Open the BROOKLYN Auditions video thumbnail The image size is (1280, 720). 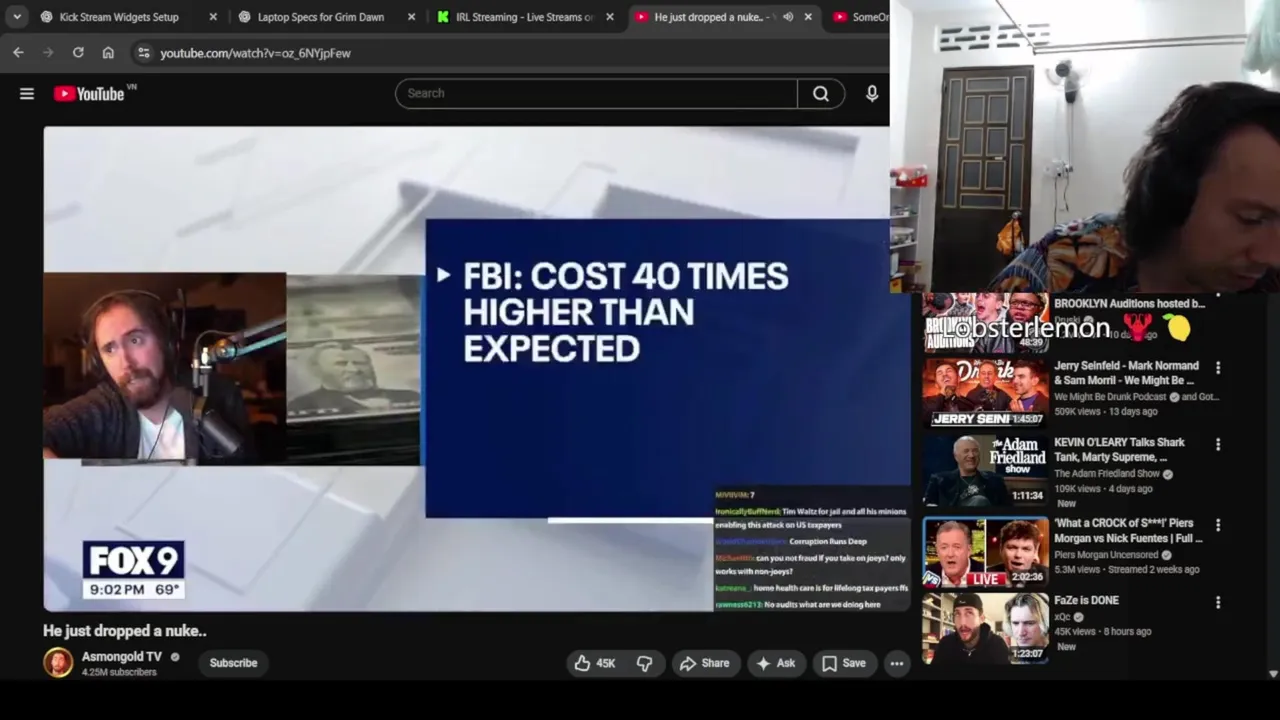click(985, 322)
